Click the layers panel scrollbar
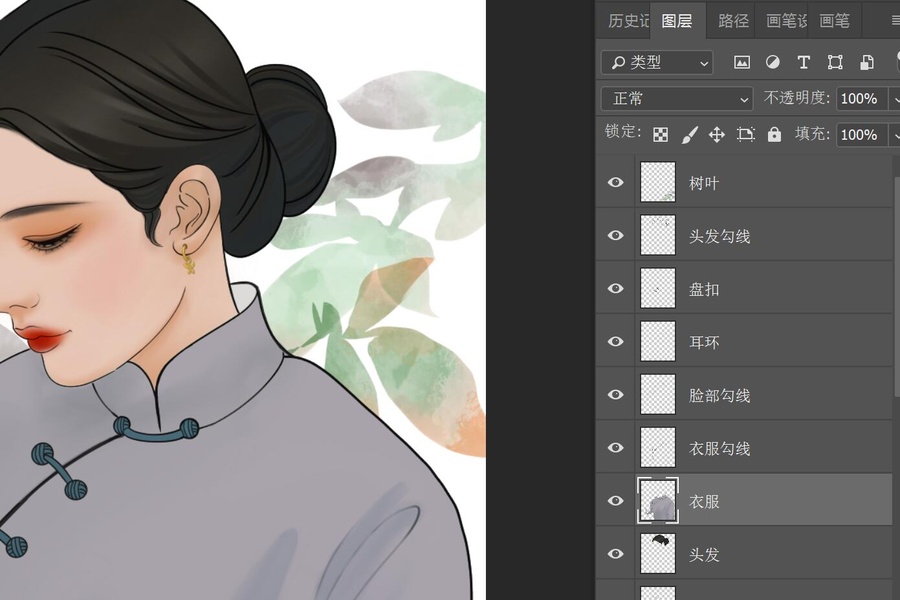900x600 pixels. pos(897,286)
